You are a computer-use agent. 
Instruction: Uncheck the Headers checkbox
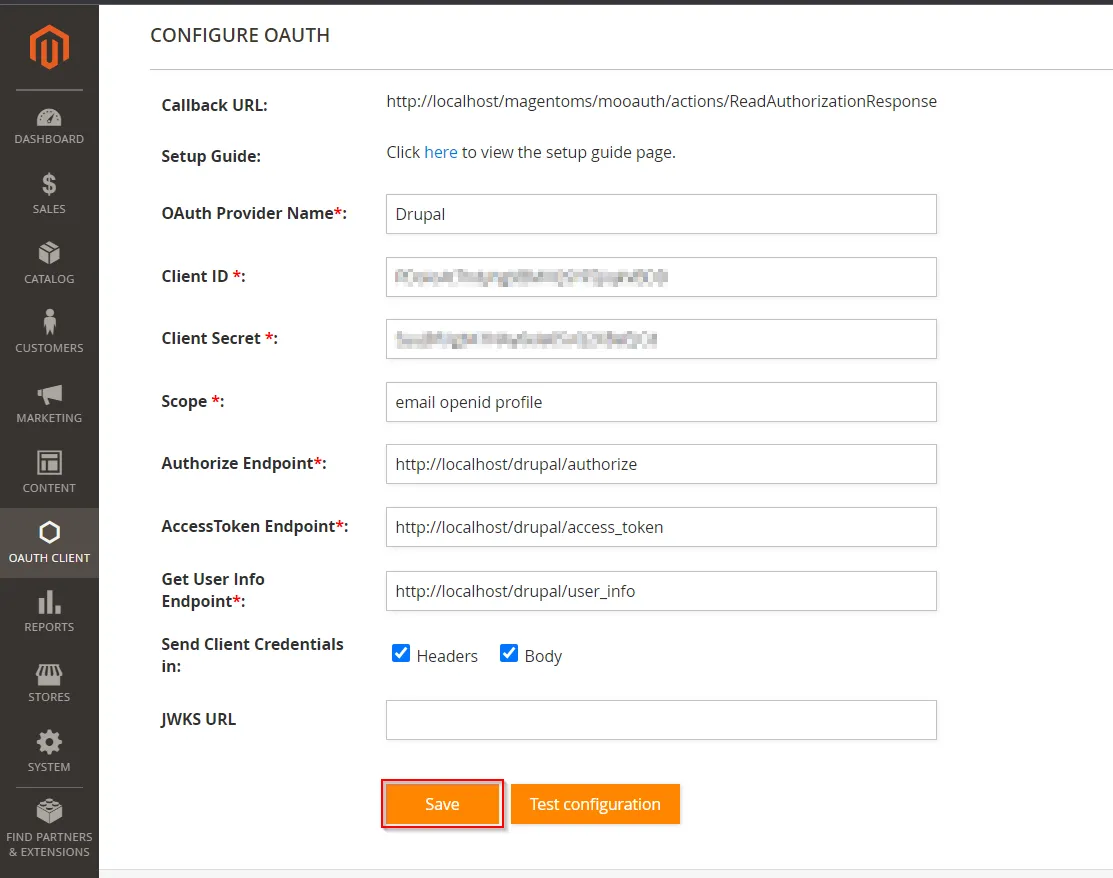pyautogui.click(x=401, y=654)
